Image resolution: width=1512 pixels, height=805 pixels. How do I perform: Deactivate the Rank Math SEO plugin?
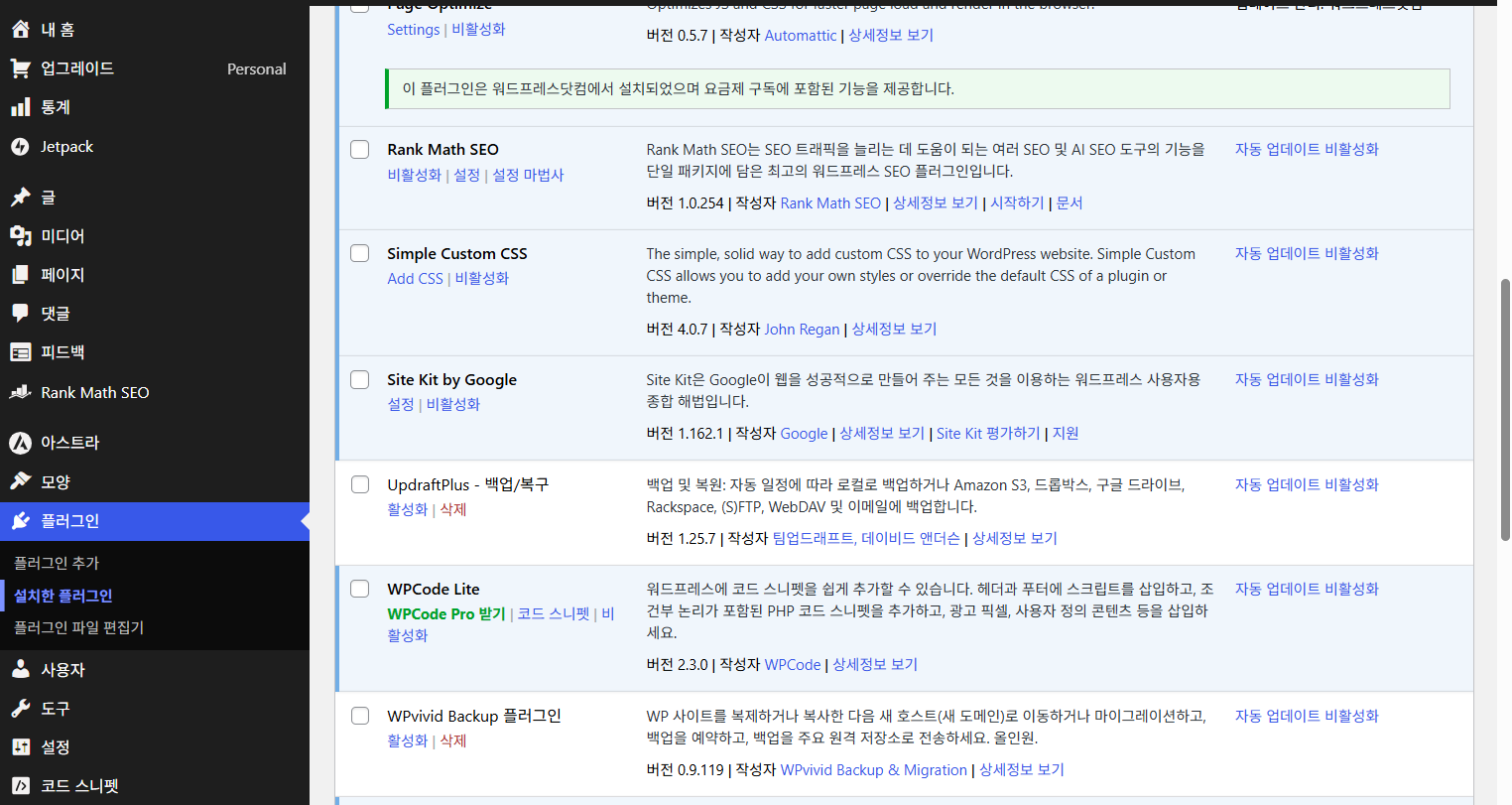click(x=414, y=175)
